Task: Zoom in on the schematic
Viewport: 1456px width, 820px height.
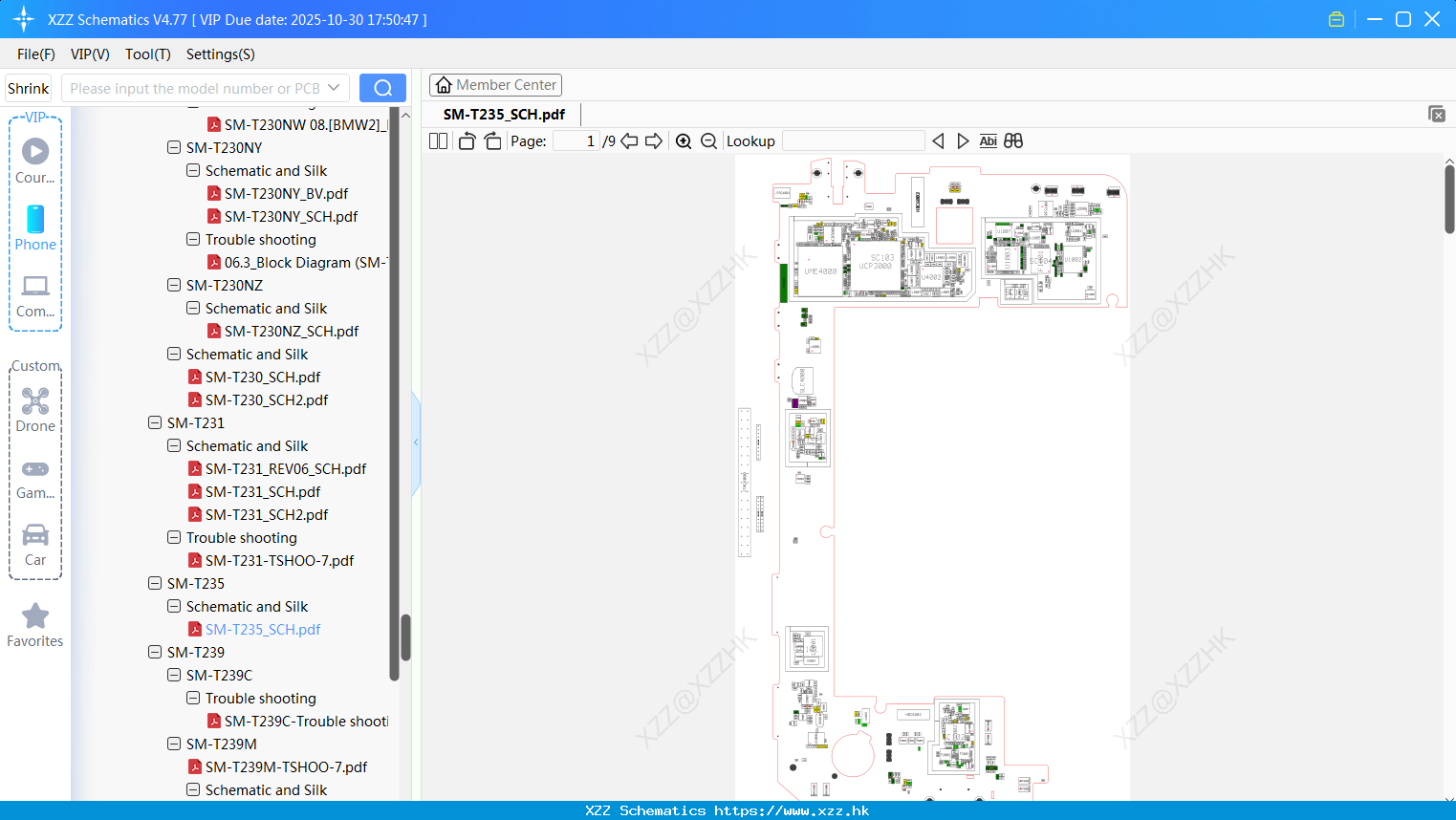Action: click(x=684, y=140)
